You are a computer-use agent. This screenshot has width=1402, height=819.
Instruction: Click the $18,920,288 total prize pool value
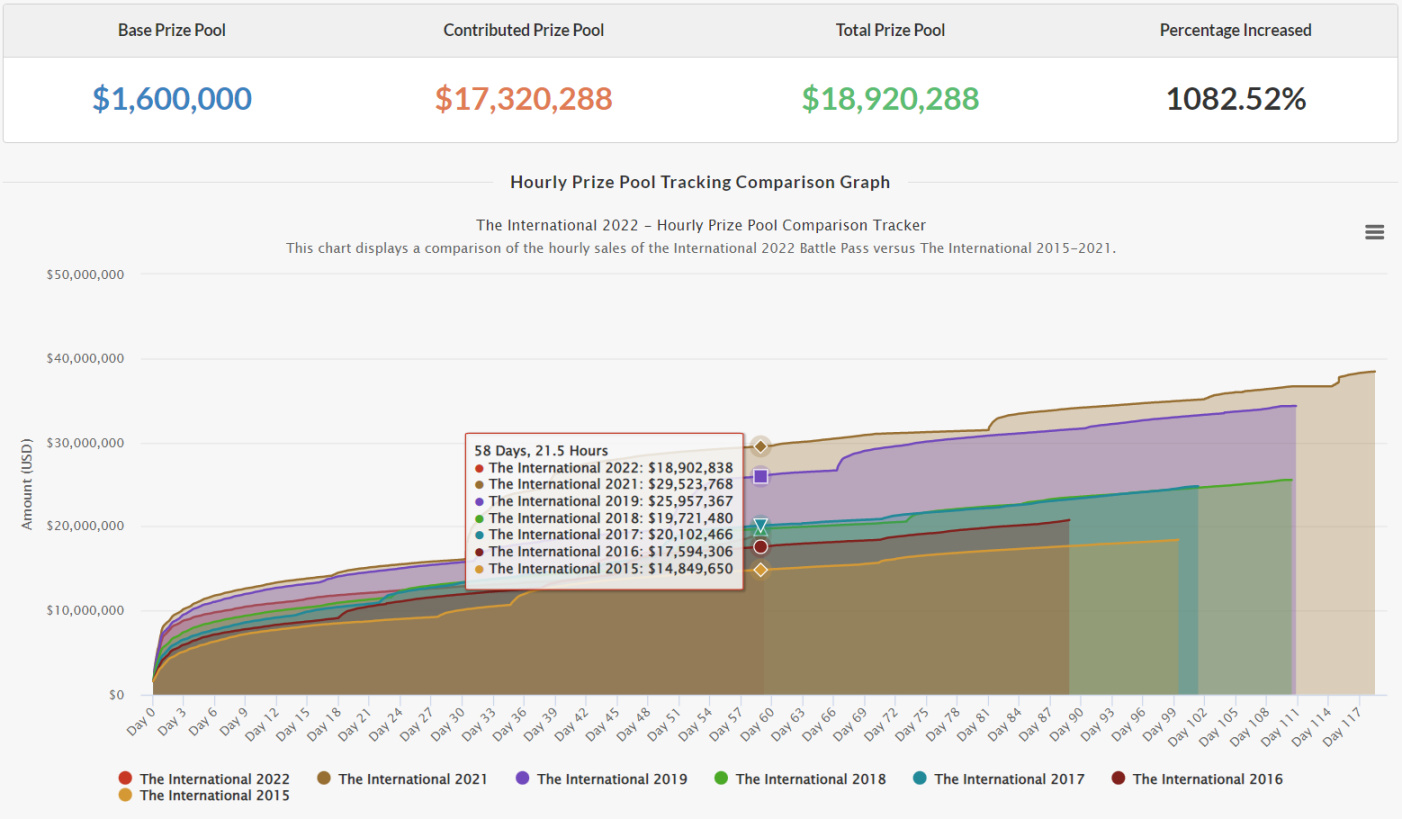890,99
